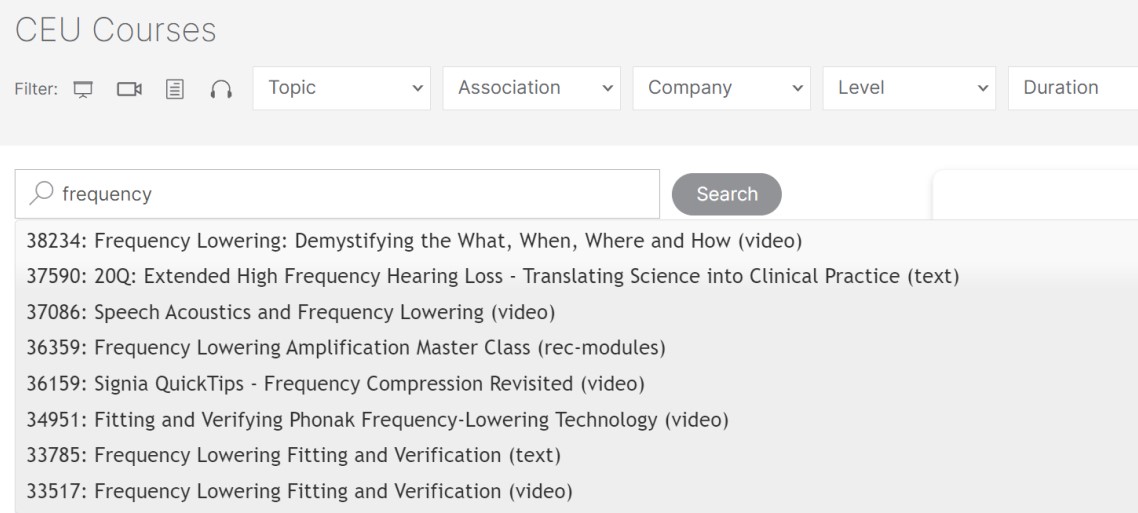Focus the search field containing frequency
The width and height of the screenshot is (1138, 513).
(337, 194)
